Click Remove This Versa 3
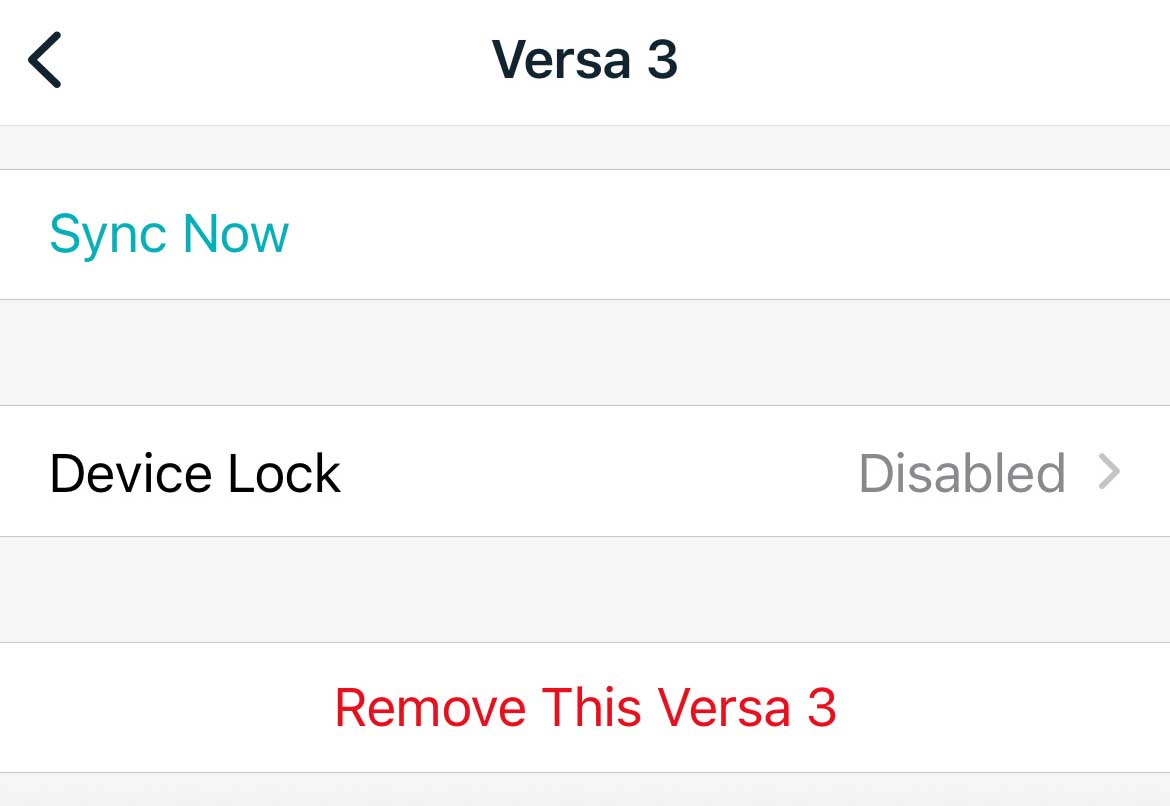Screen dimensions: 1170x806 point(586,707)
